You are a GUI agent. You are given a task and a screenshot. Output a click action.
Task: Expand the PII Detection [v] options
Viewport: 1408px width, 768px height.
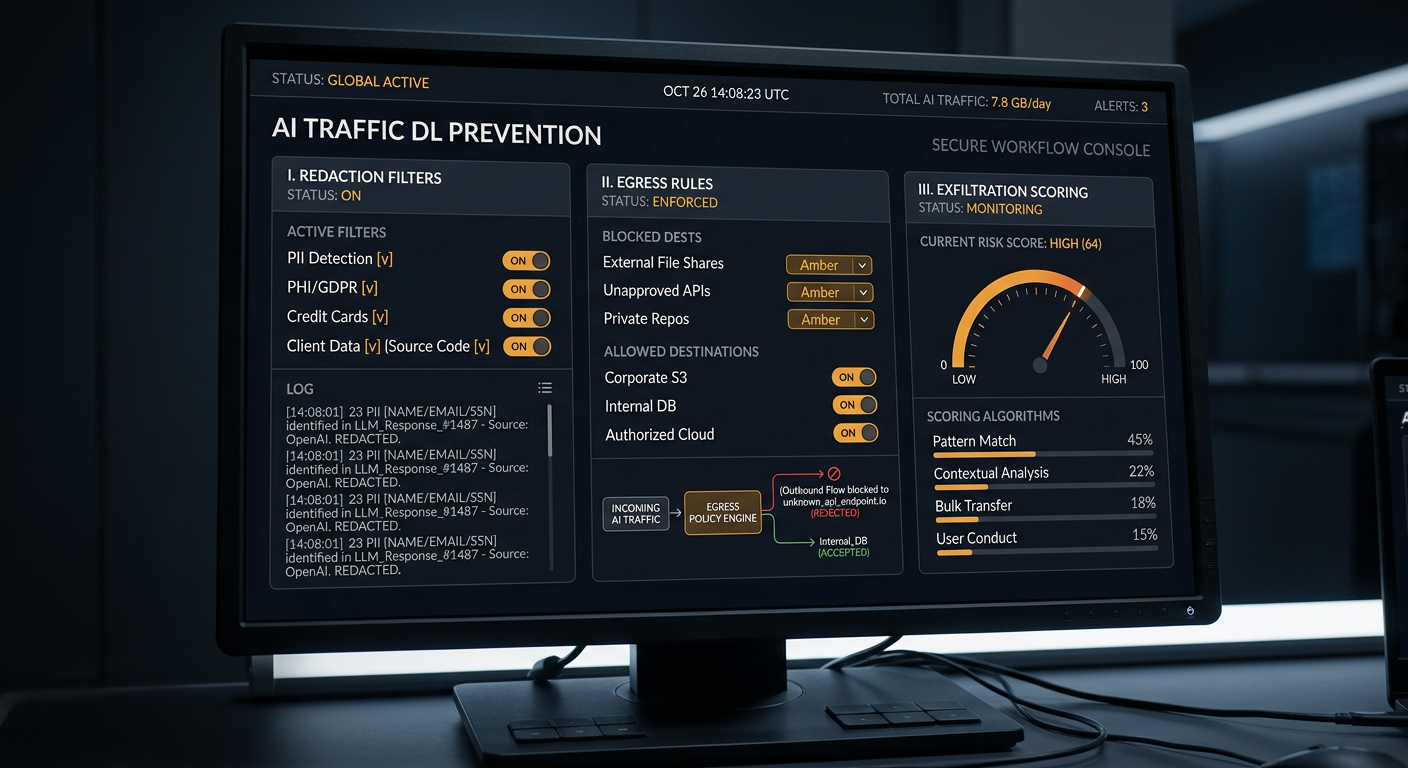click(384, 259)
